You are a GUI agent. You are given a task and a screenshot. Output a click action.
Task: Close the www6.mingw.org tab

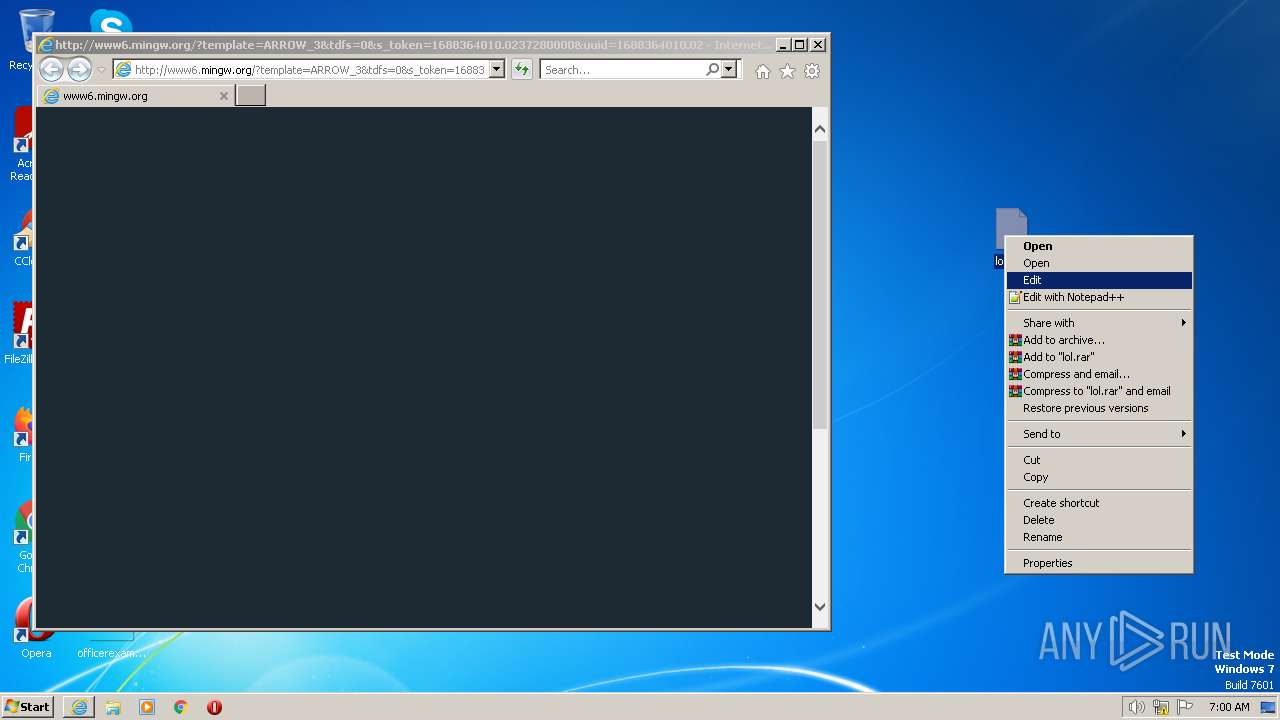point(224,96)
